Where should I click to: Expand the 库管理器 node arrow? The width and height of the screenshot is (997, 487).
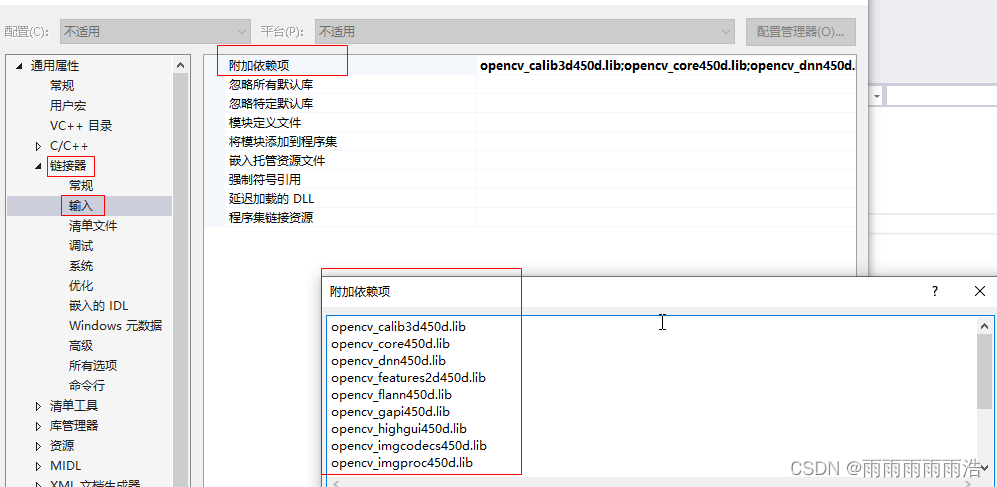(x=38, y=426)
